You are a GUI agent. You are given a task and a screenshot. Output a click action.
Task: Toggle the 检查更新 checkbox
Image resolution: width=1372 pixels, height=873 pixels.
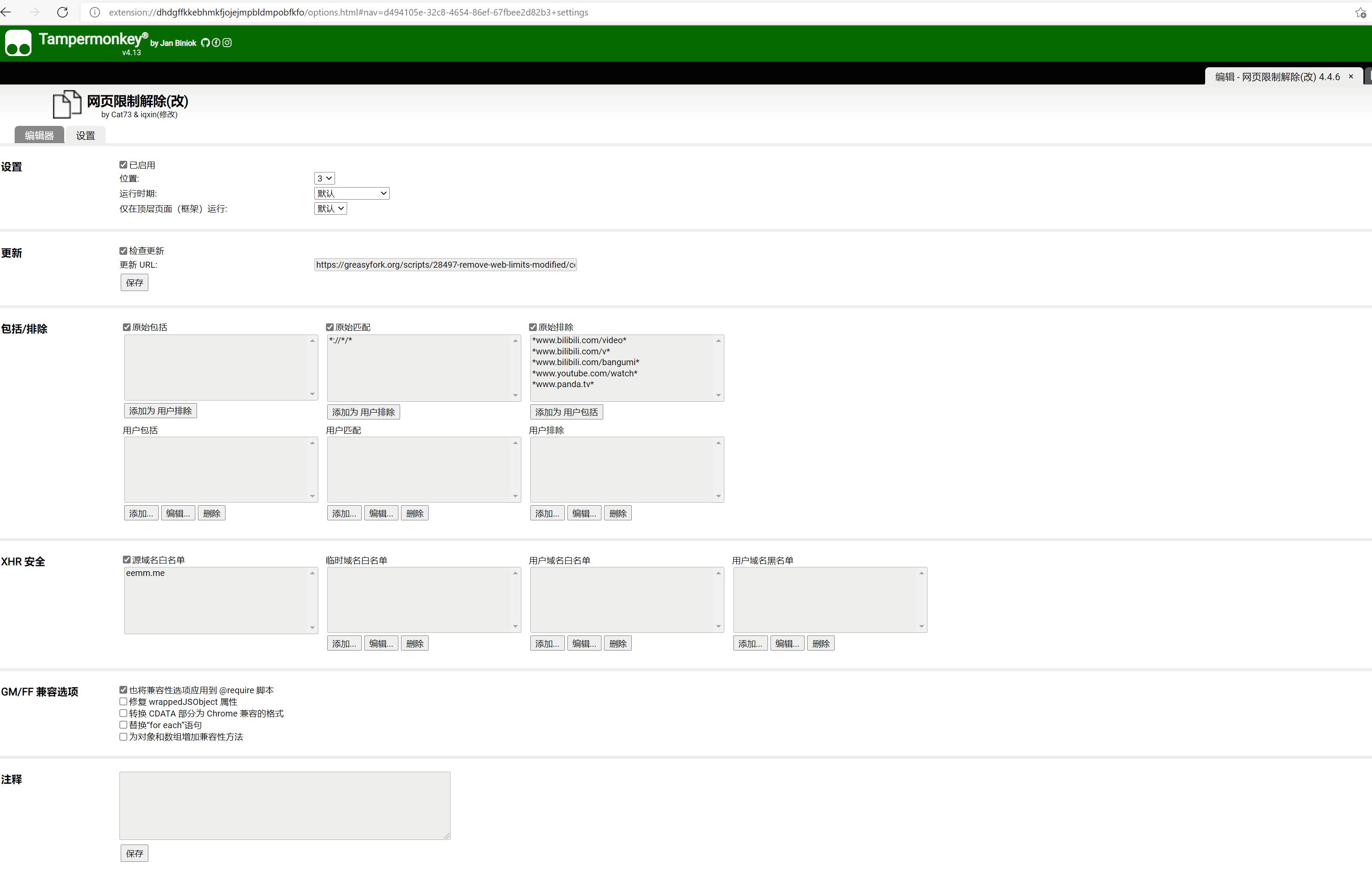click(x=123, y=251)
